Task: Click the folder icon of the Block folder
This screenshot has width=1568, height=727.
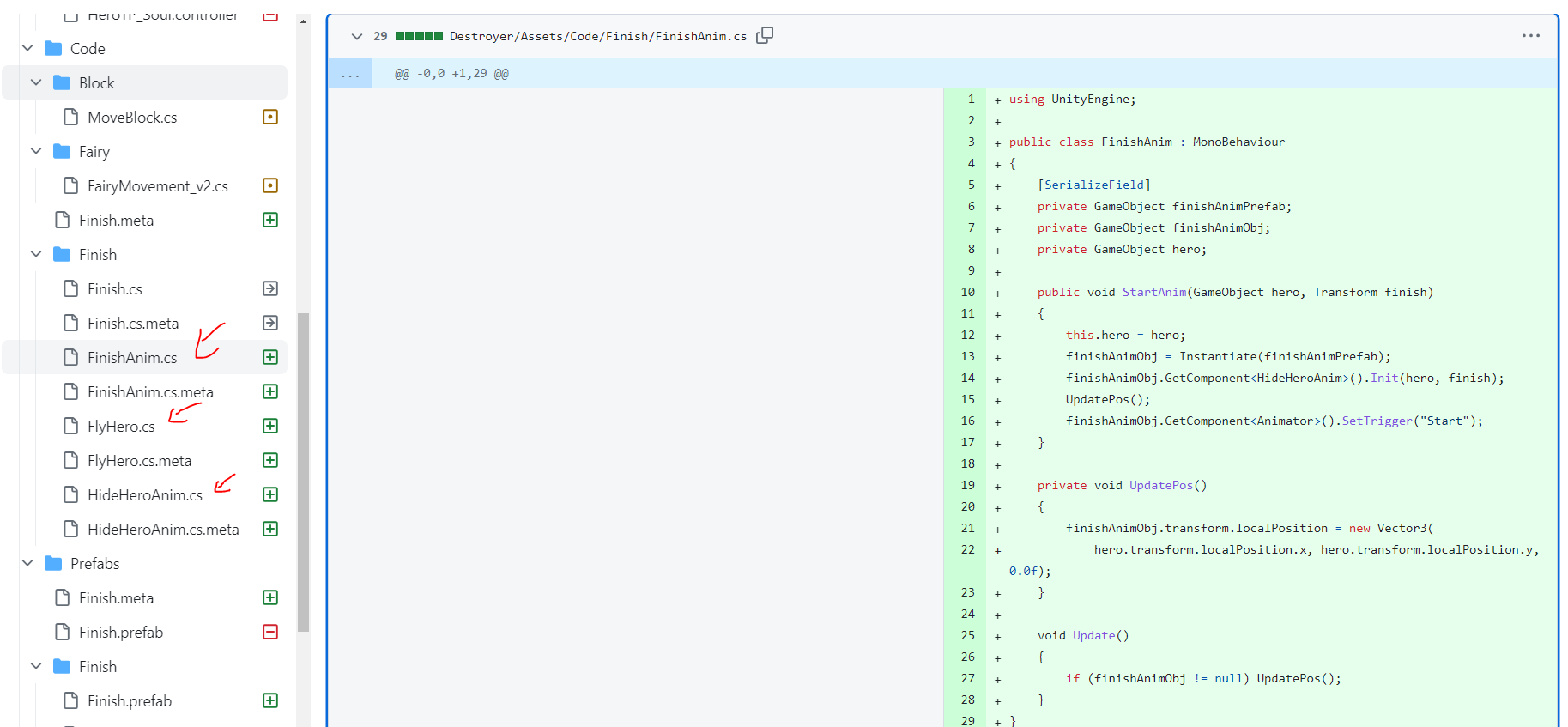Action: pyautogui.click(x=62, y=82)
